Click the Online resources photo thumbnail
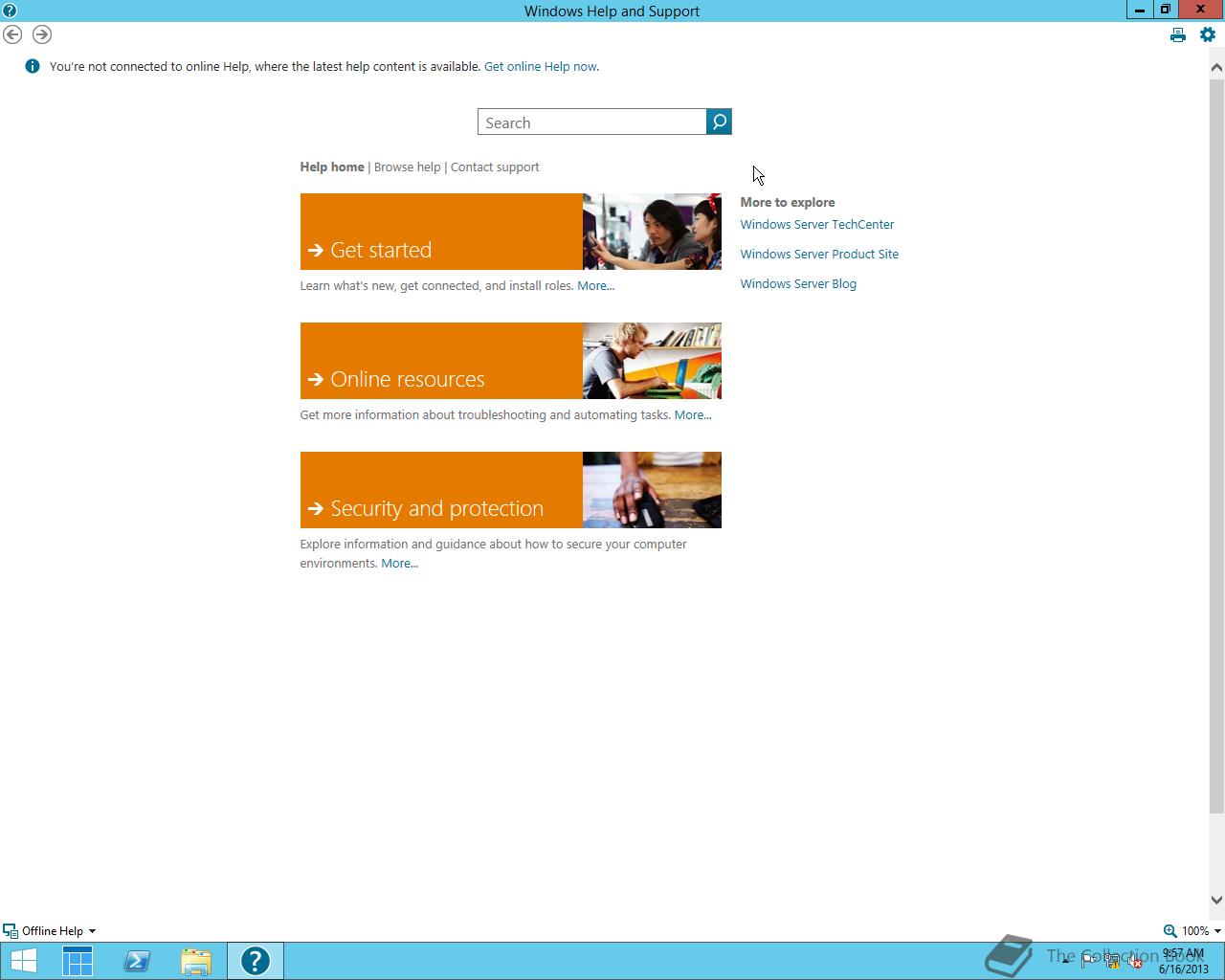1225x980 pixels. click(652, 361)
